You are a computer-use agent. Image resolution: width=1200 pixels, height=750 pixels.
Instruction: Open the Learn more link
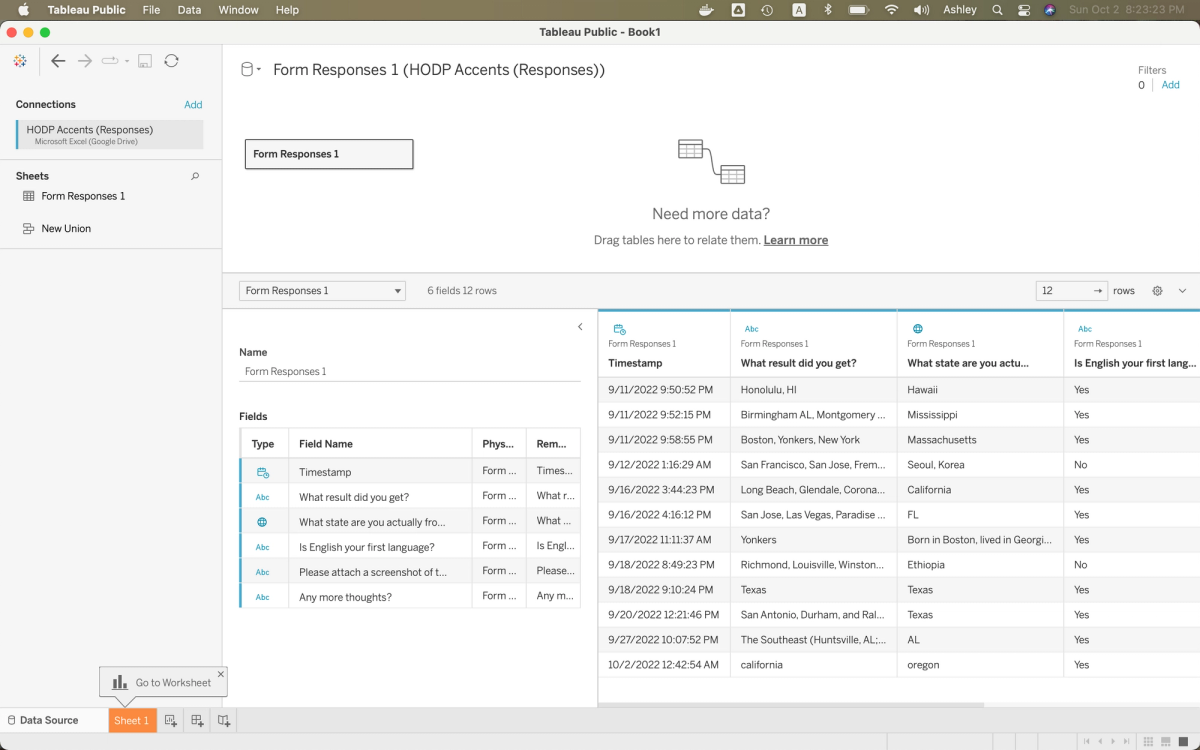[795, 240]
